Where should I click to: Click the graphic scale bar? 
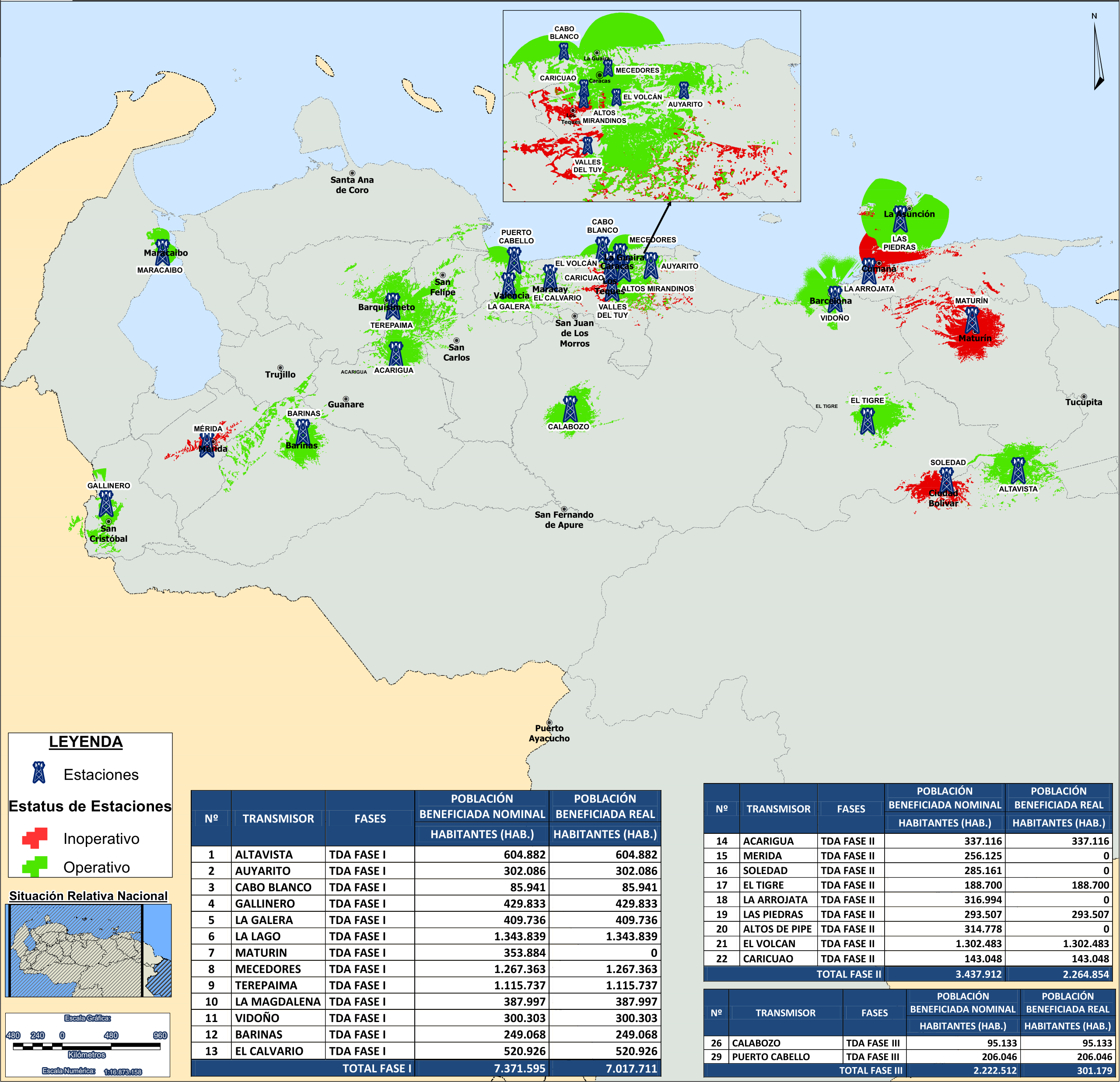87,1046
